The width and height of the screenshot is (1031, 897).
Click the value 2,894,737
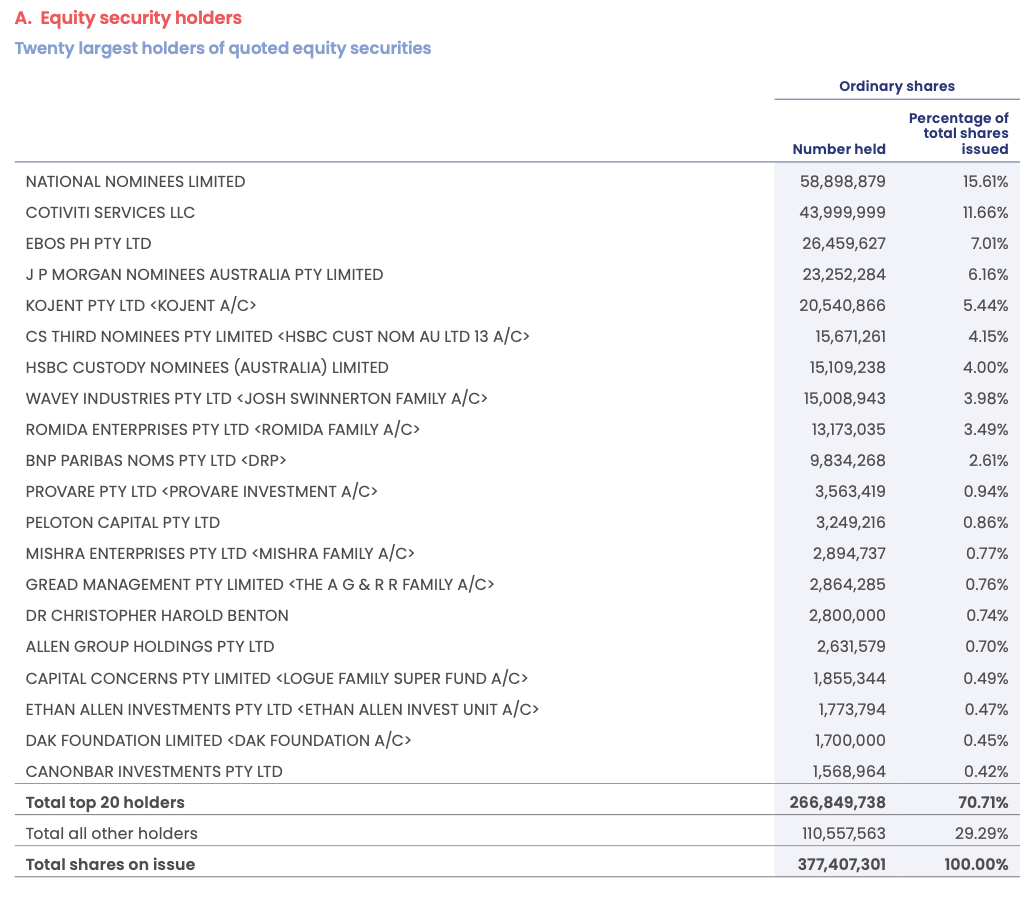[850, 554]
